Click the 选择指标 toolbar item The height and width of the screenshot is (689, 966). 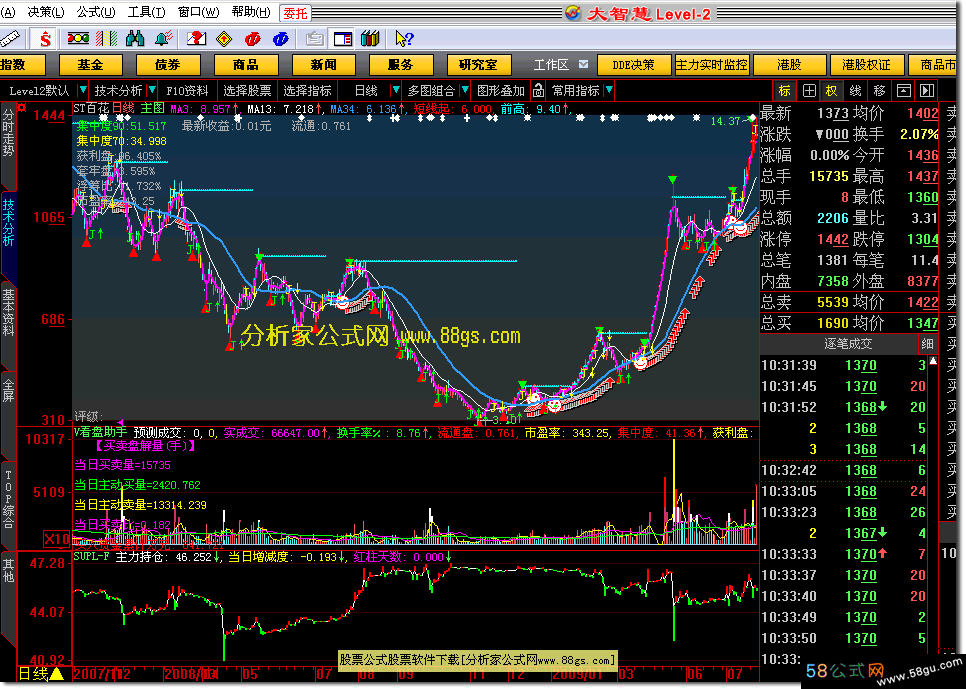[307, 91]
